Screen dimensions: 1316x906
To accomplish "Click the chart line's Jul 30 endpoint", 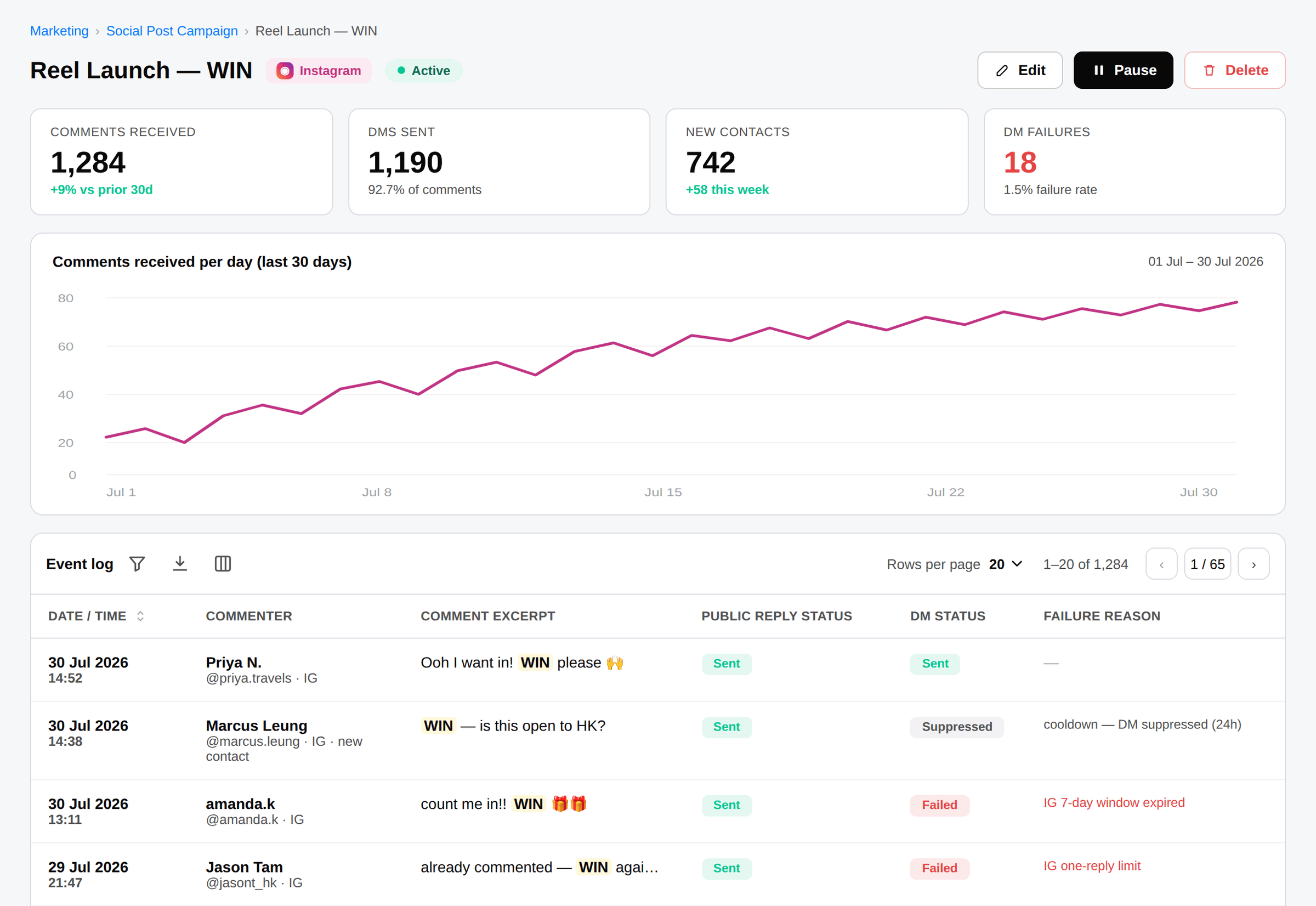I will [1236, 303].
